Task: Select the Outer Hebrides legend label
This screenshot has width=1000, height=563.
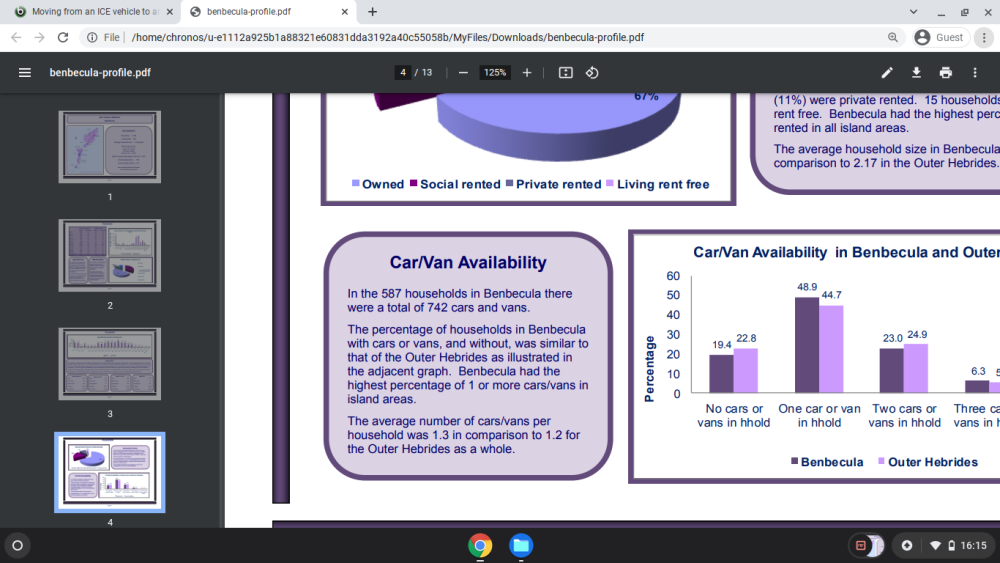Action: [932, 462]
